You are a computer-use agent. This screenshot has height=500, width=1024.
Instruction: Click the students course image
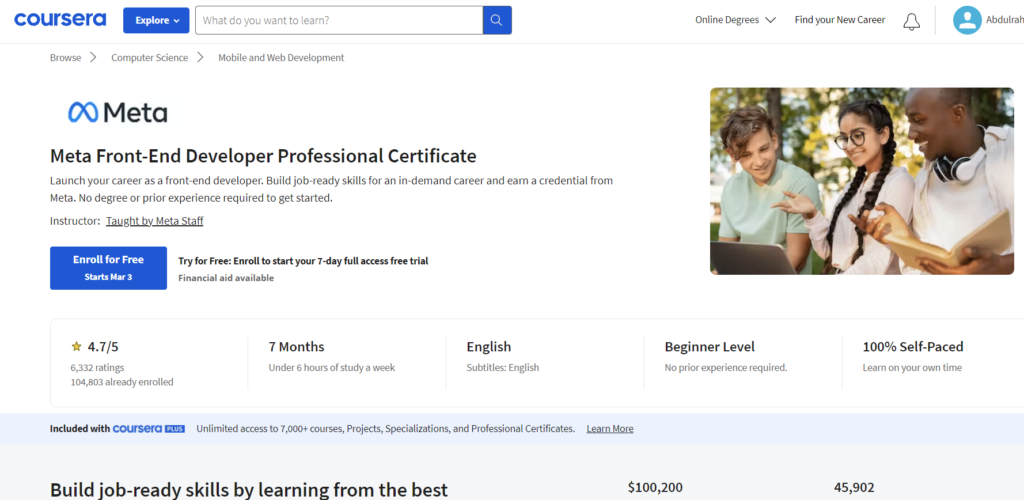pos(862,181)
